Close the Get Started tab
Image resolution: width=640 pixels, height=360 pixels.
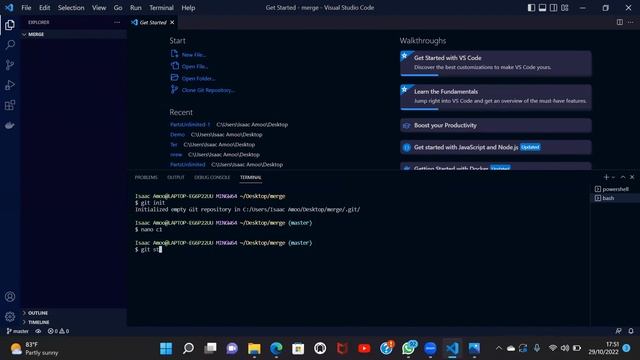tap(172, 22)
